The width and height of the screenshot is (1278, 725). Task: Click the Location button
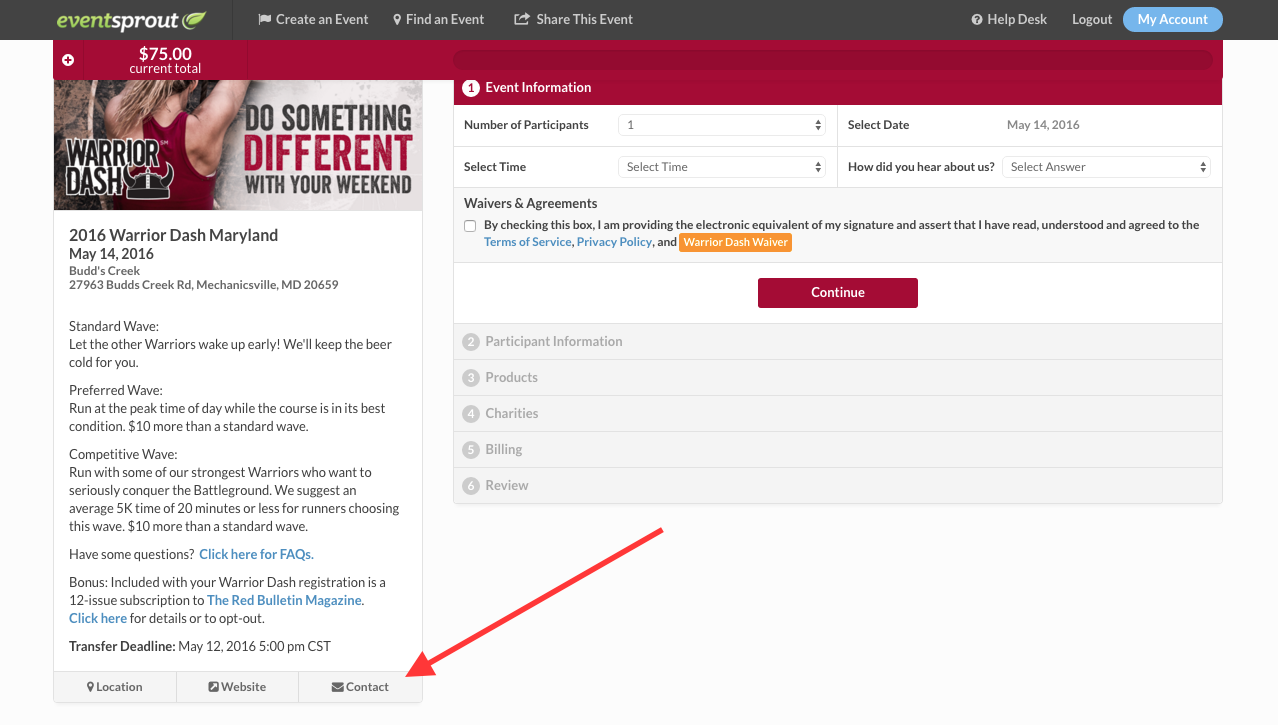(115, 687)
